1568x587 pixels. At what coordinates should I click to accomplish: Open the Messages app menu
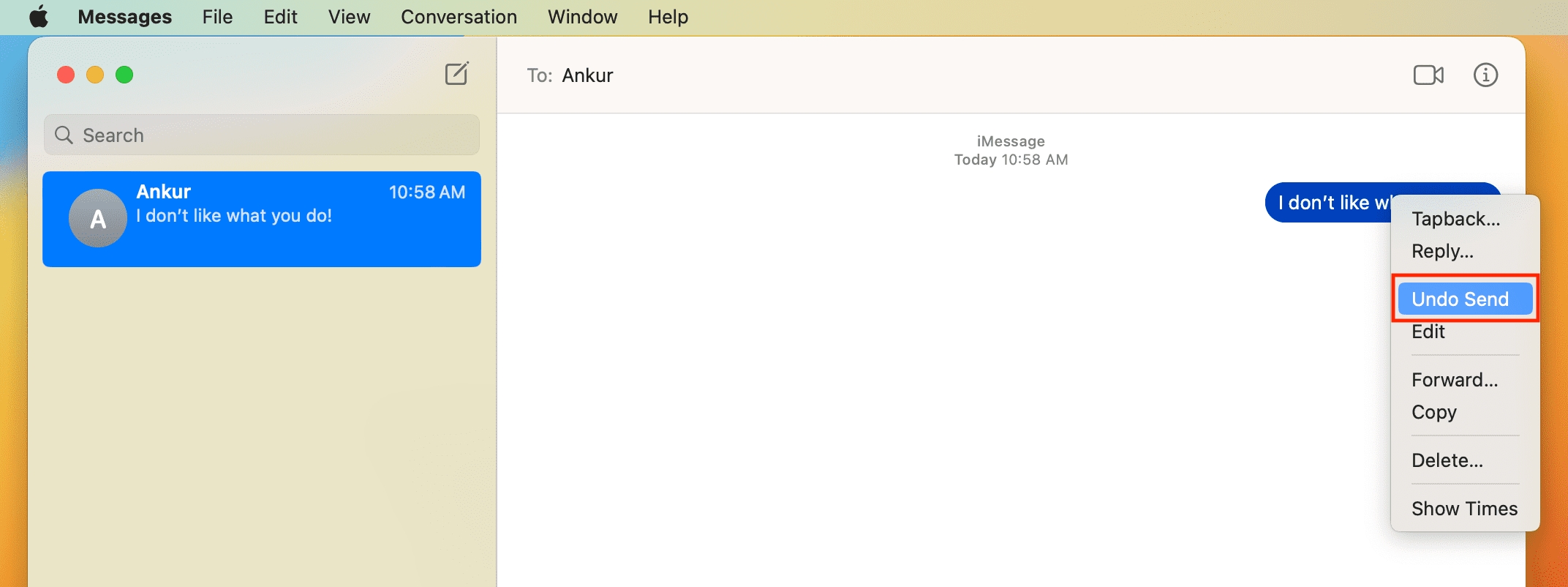click(124, 16)
